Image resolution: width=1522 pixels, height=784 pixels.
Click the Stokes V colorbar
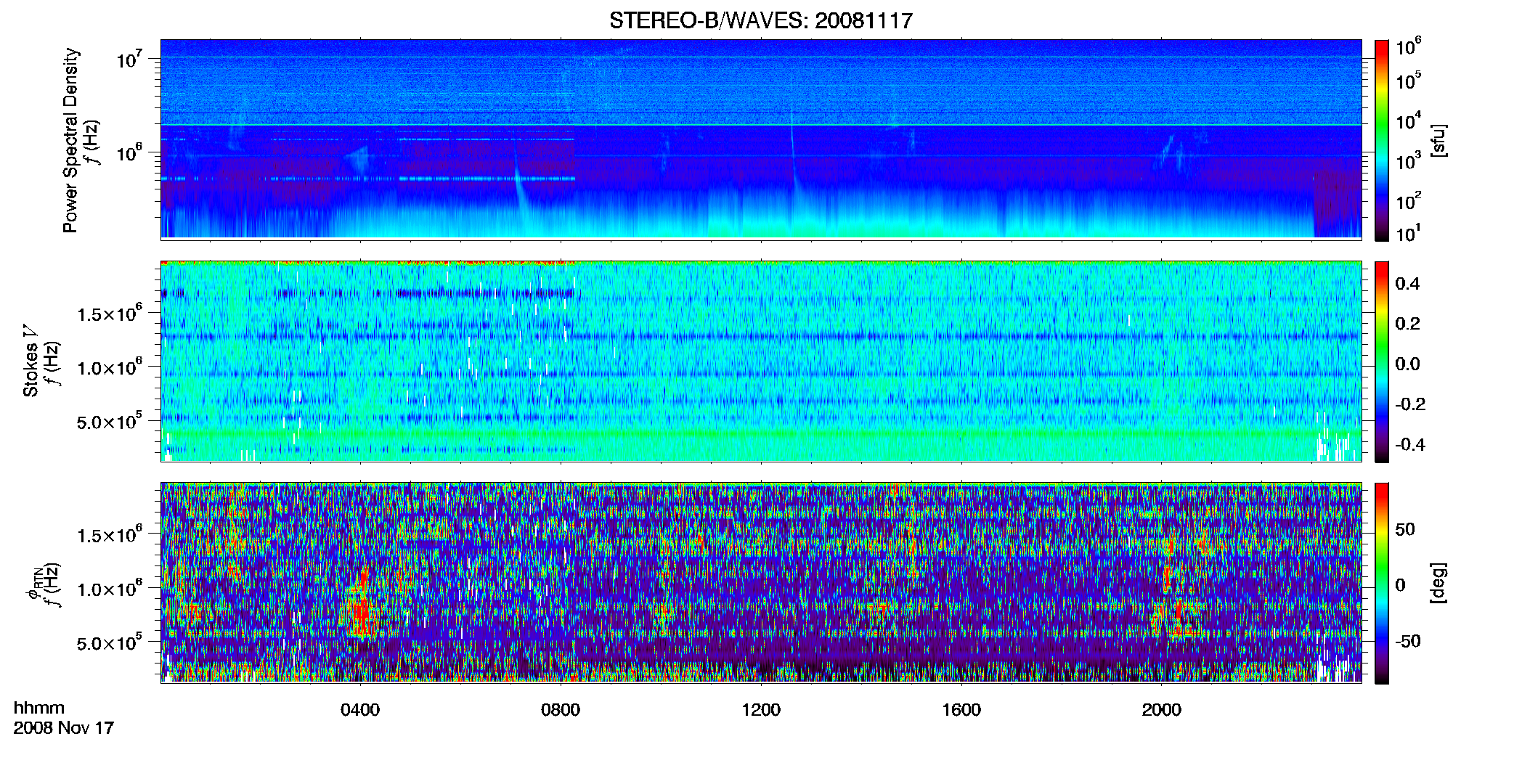coord(1382,362)
